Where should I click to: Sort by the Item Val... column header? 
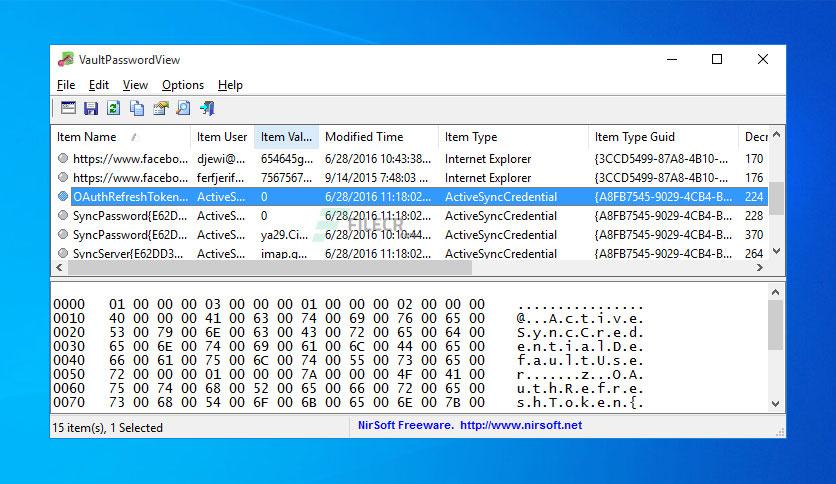click(x=286, y=137)
